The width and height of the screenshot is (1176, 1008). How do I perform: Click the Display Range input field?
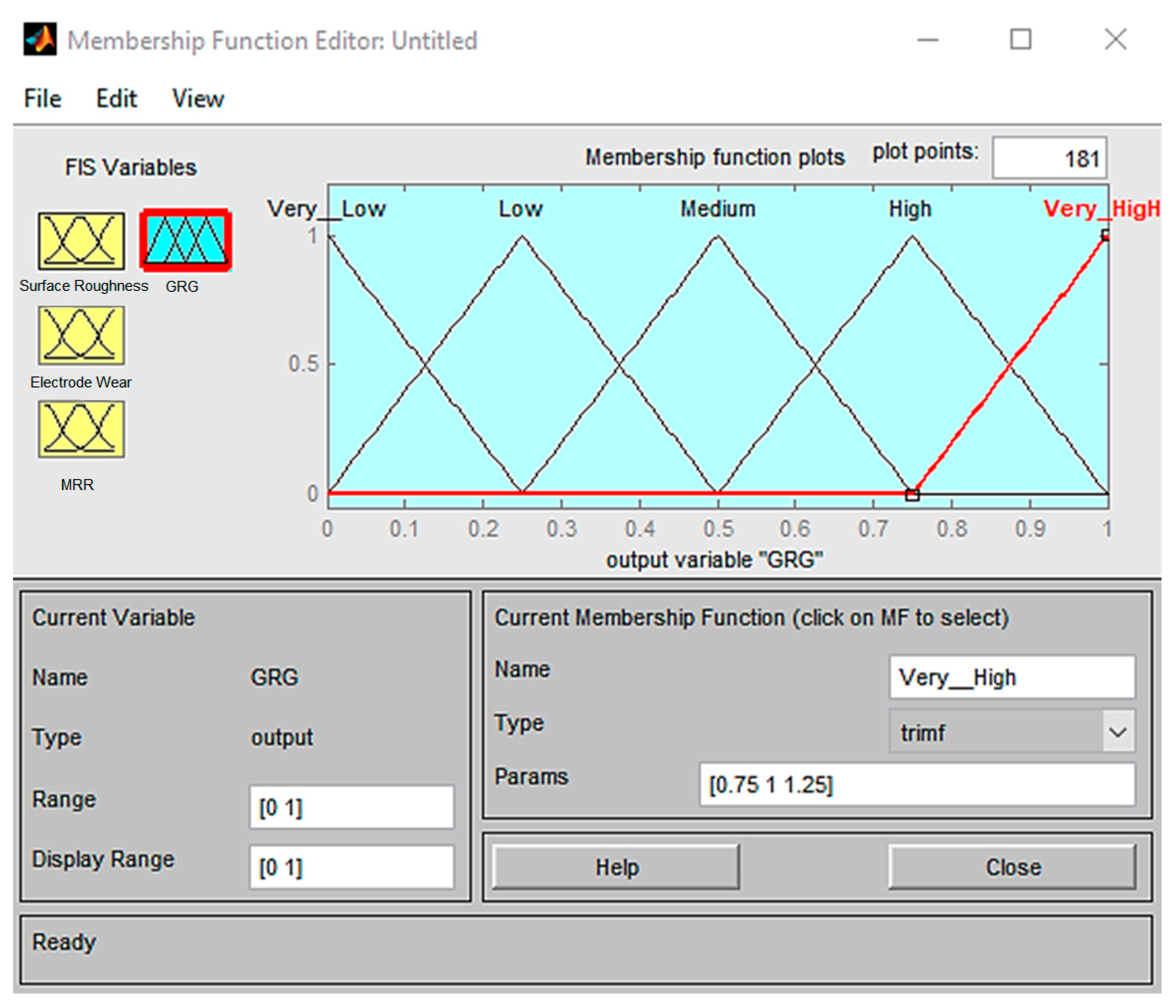coord(351,867)
